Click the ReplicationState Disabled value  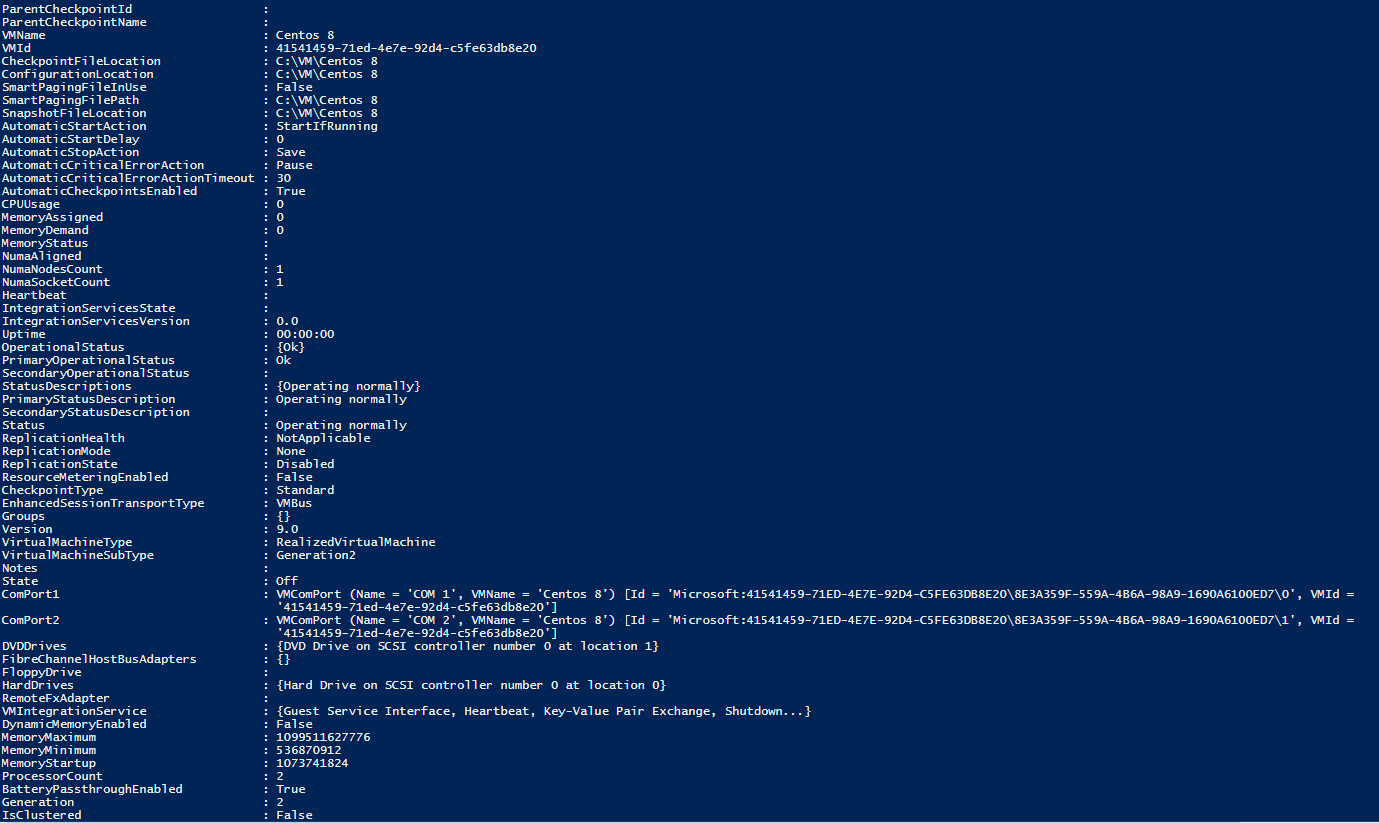(x=305, y=464)
